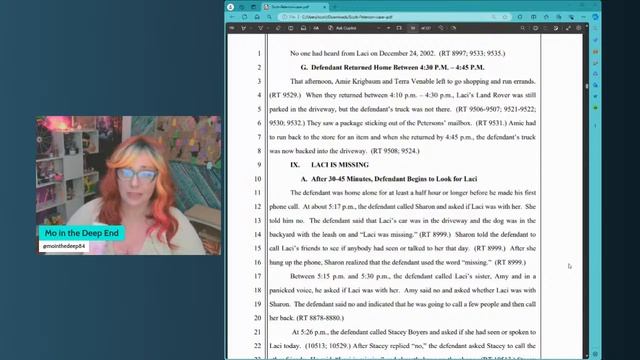Open the sidebar shopping tag icon

point(595,40)
